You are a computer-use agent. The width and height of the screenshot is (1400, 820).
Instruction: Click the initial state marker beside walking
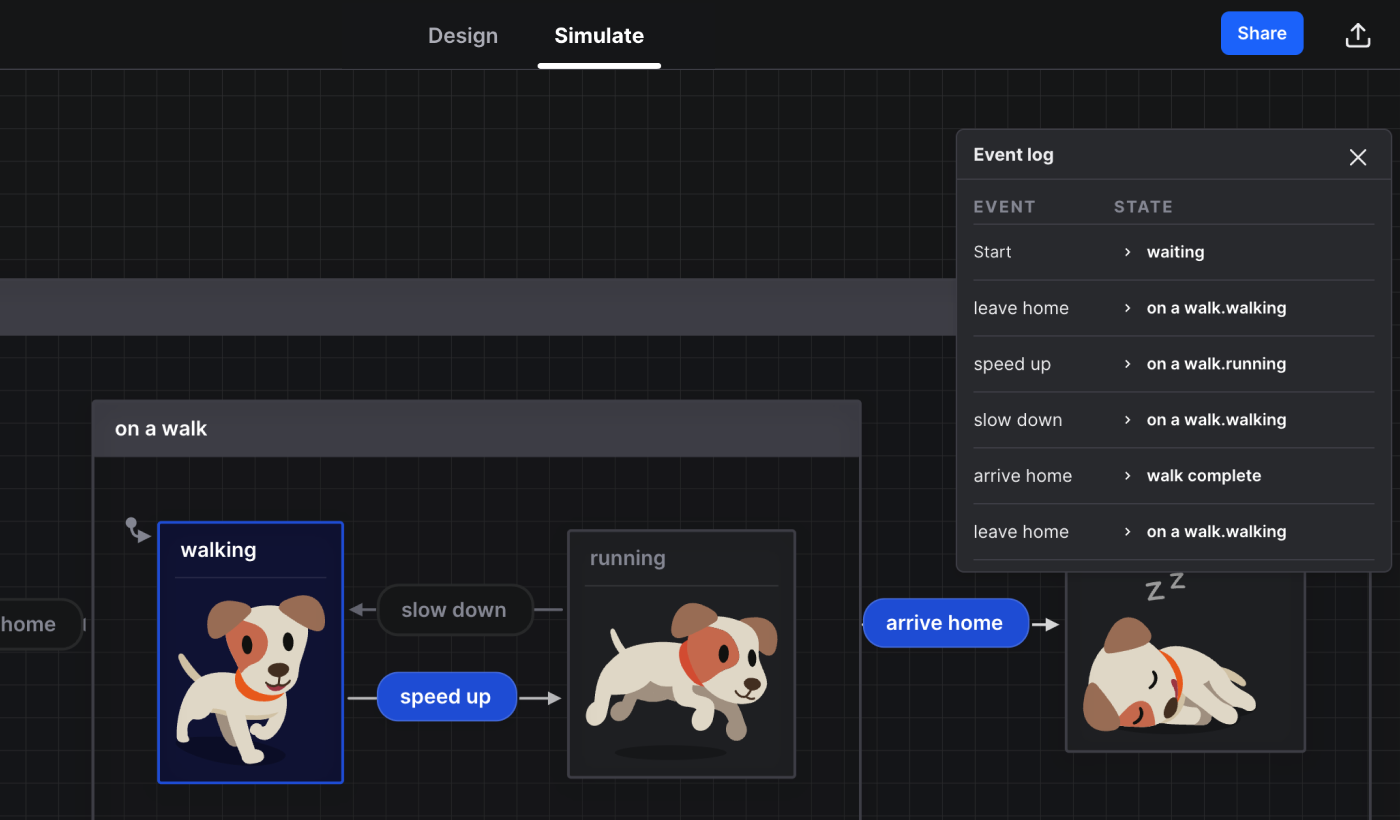[x=137, y=530]
